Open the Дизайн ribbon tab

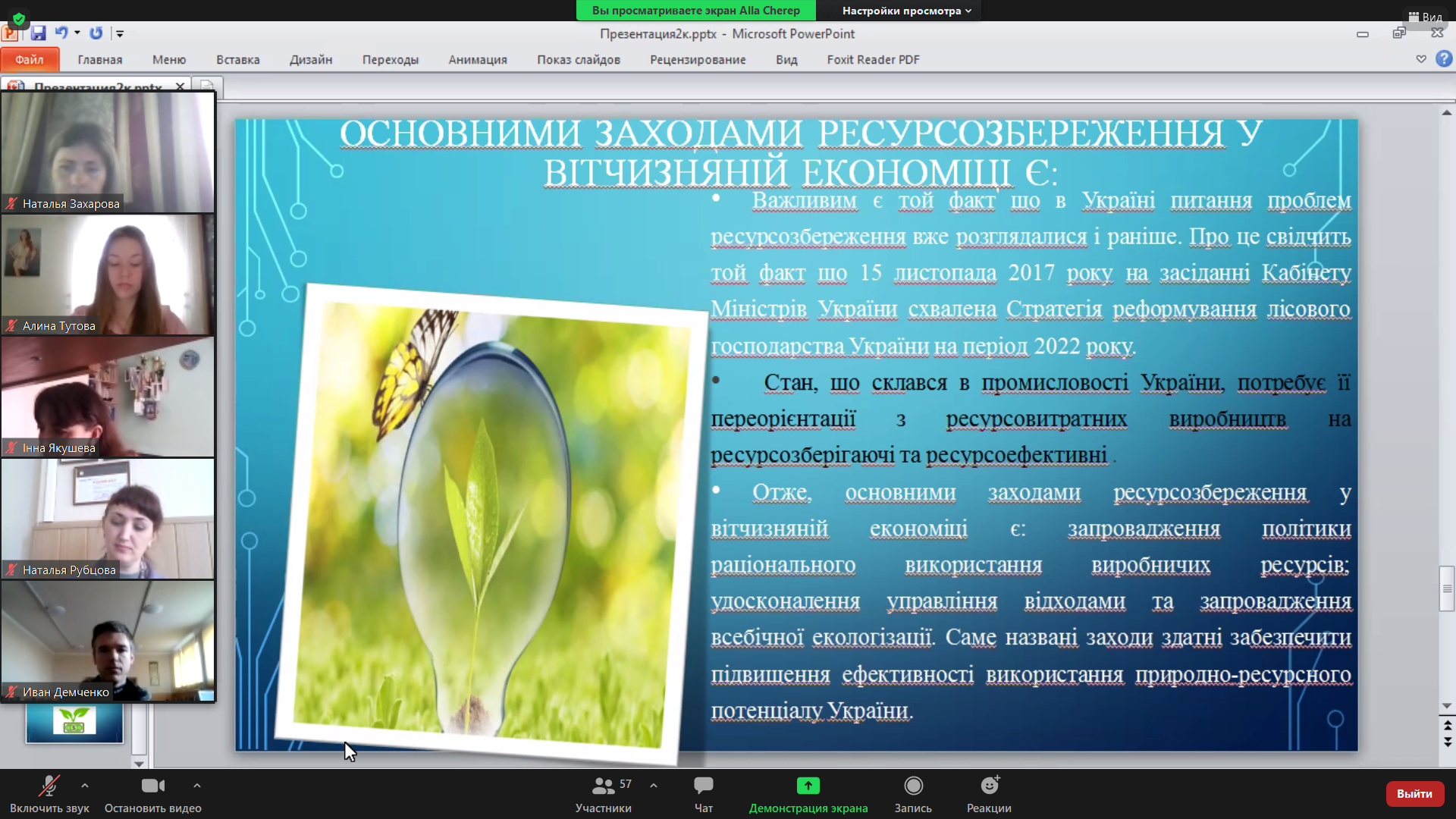pyautogui.click(x=310, y=60)
